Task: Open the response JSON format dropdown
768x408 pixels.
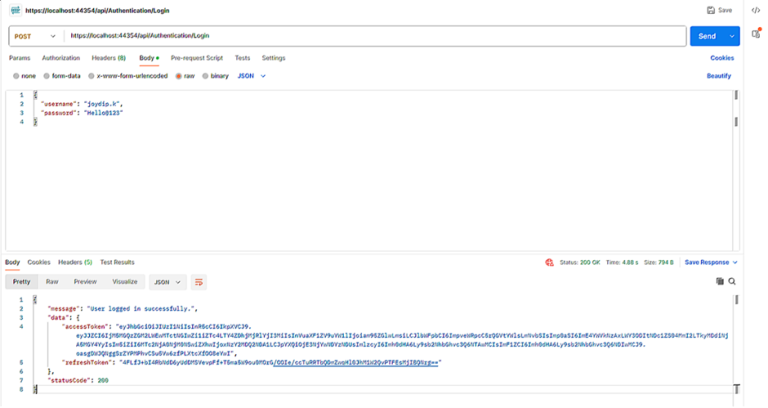Action: tap(168, 282)
